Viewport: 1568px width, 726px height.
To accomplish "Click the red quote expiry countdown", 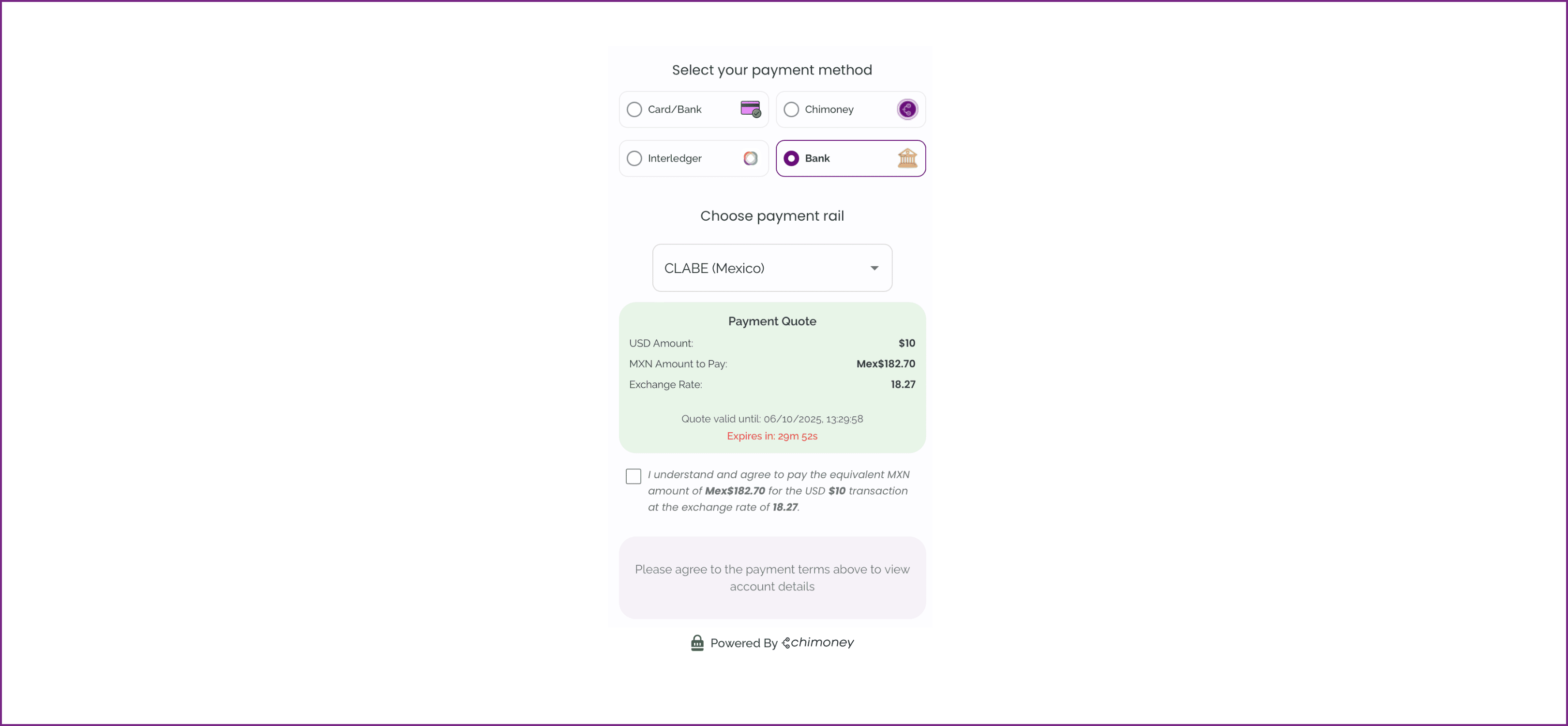I will pos(772,436).
